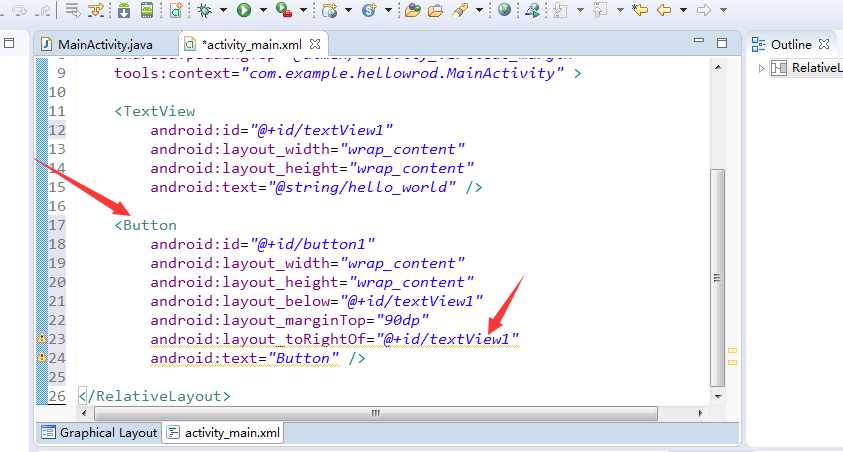Click the yellow Back arrow

(x=664, y=10)
